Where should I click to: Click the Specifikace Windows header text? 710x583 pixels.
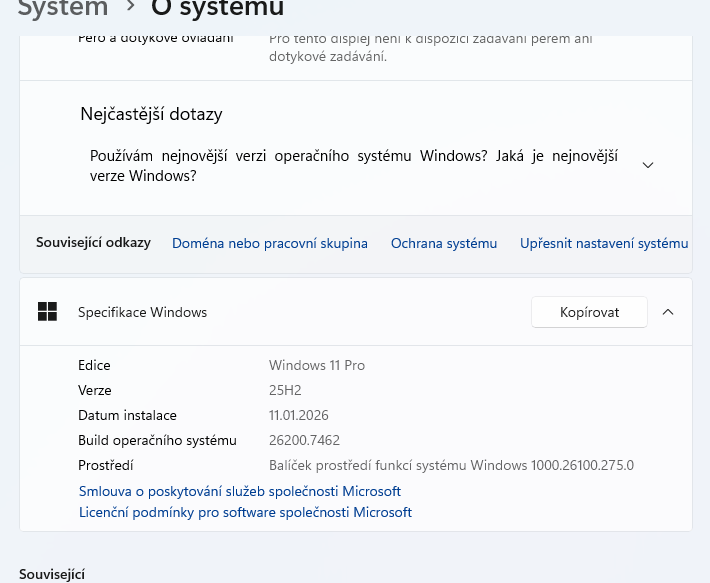tap(142, 312)
